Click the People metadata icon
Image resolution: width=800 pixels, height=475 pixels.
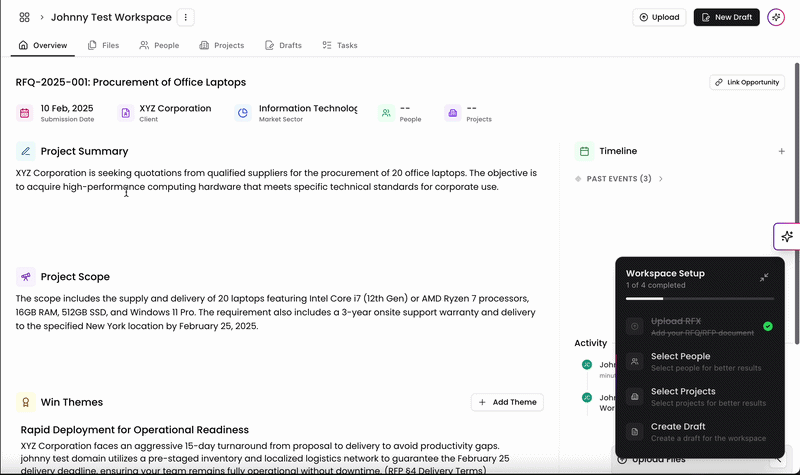pos(386,113)
